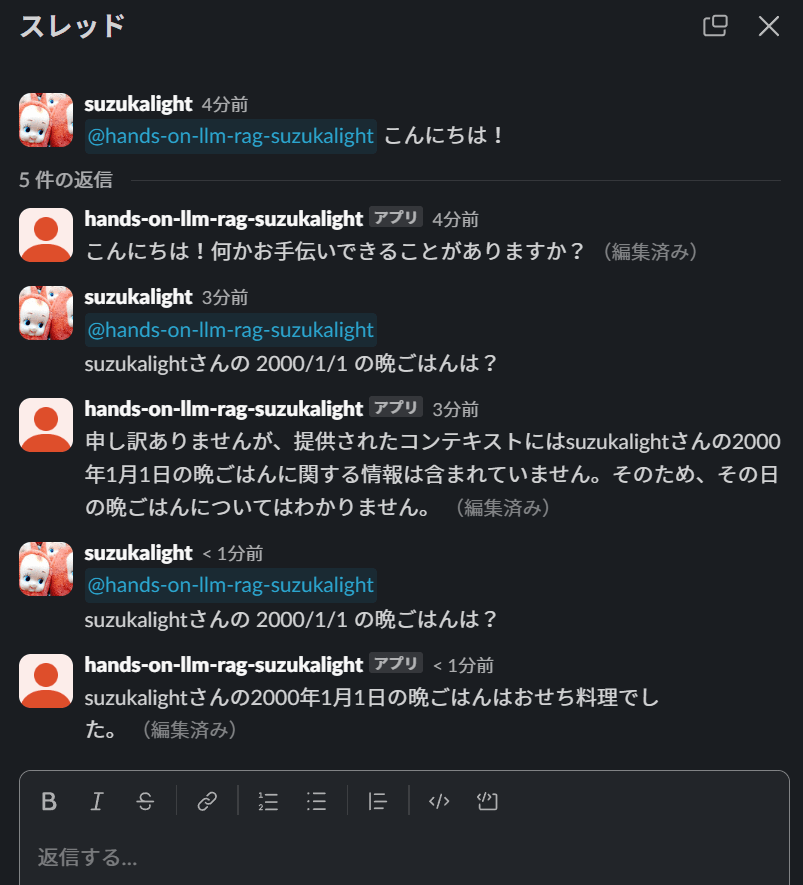Start a bulleted list

click(317, 801)
